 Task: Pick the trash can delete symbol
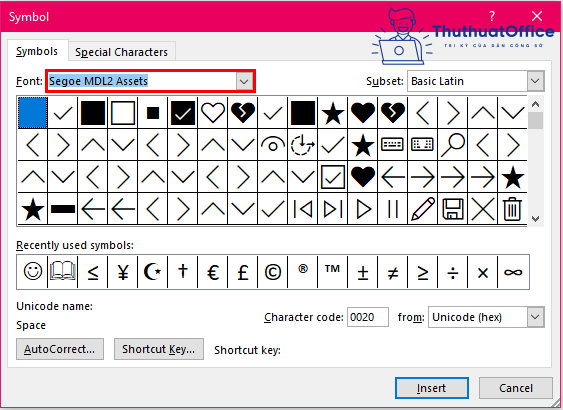(x=512, y=209)
